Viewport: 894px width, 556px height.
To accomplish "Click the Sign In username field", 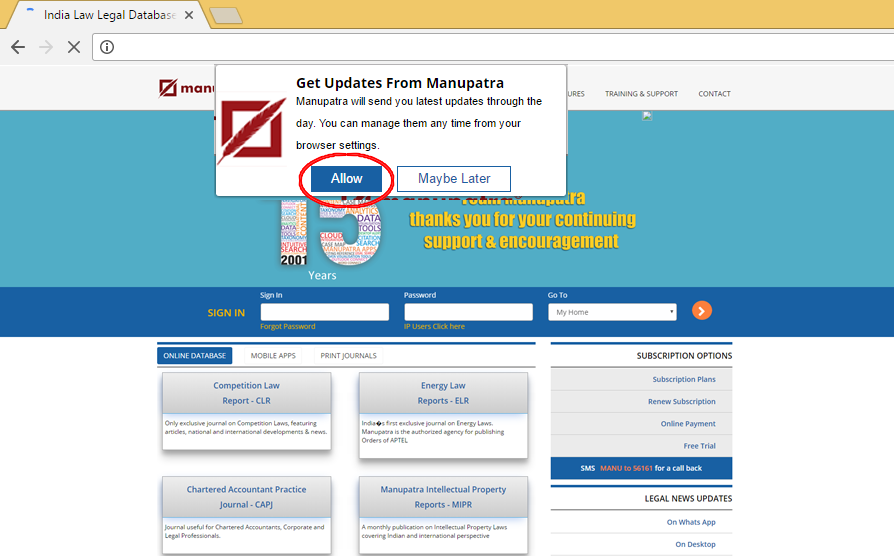I will point(324,312).
